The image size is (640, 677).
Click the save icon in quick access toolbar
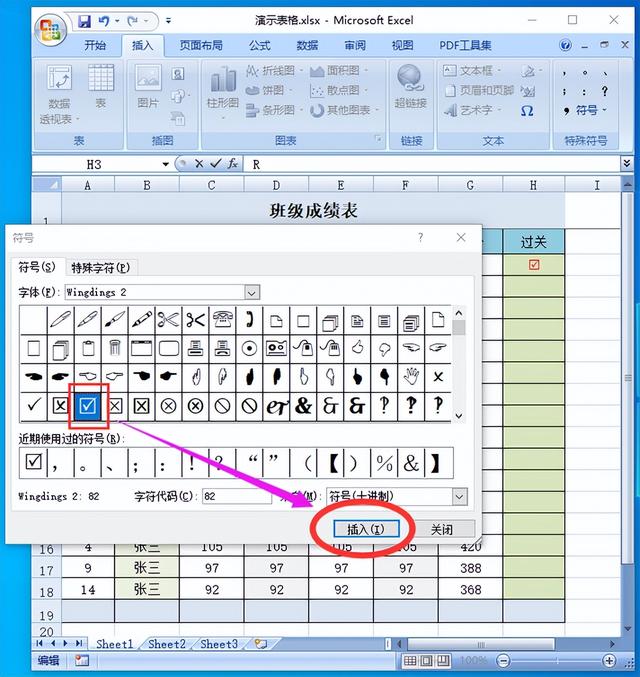click(x=83, y=20)
